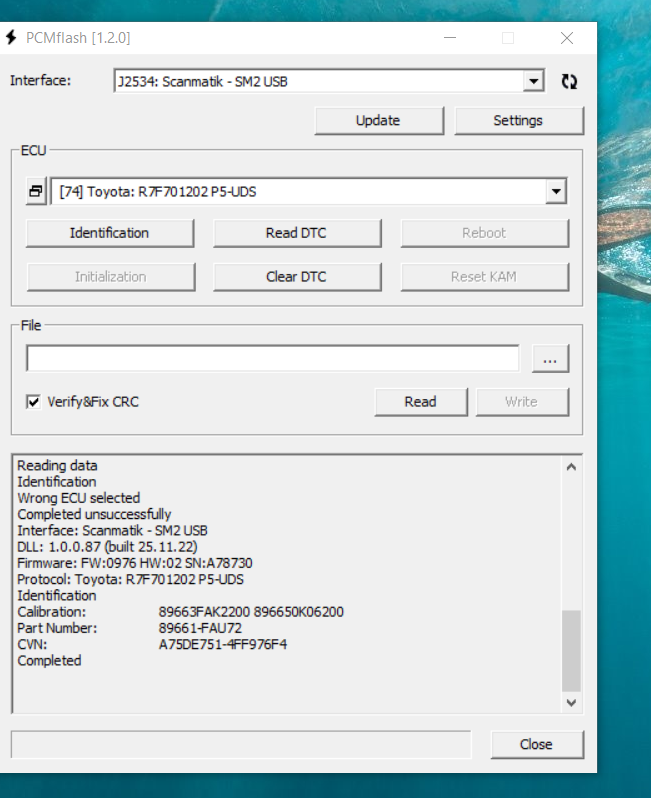Click the Update button
651x798 pixels.
point(379,121)
